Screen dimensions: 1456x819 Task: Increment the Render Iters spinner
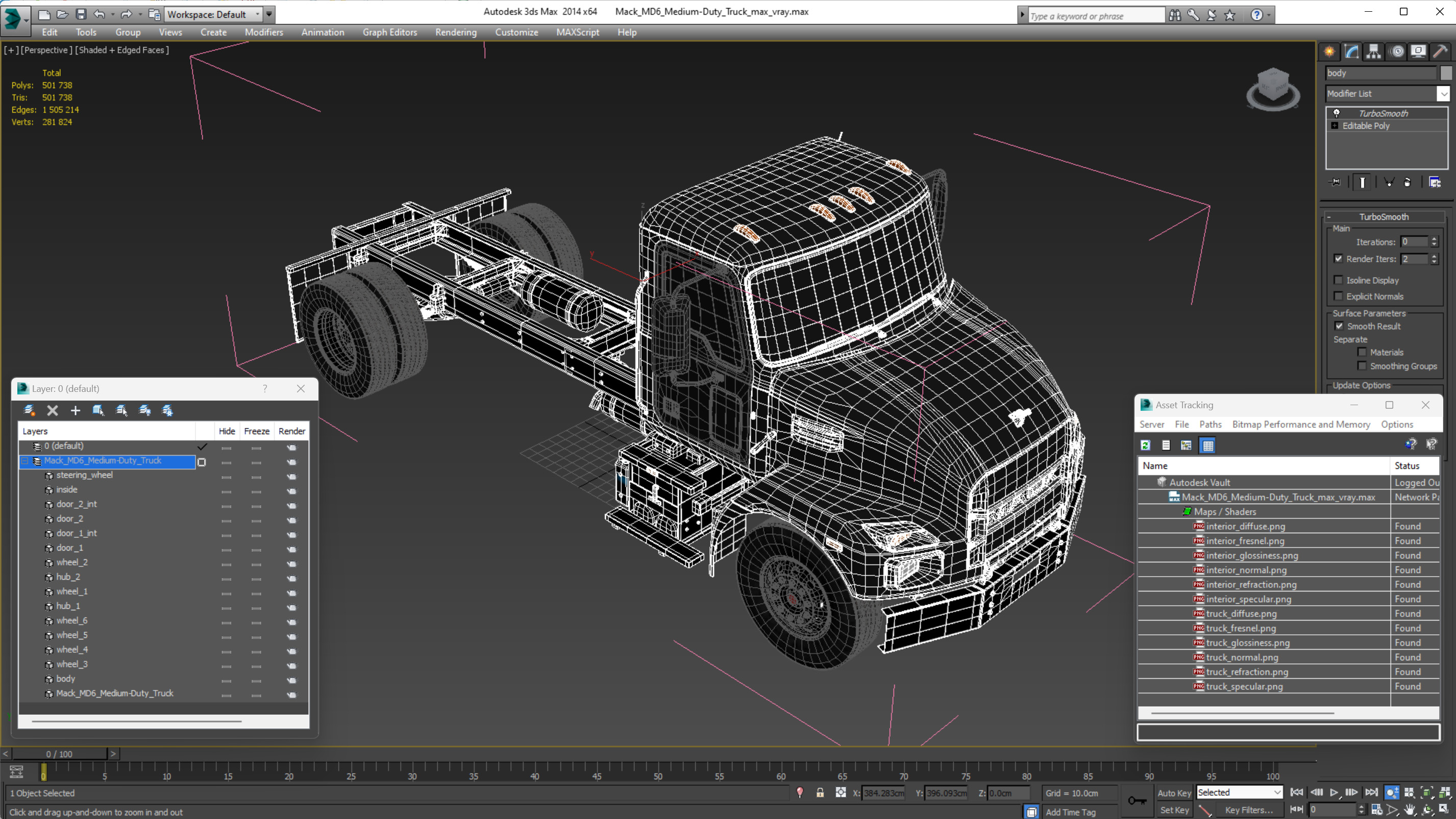click(1434, 256)
